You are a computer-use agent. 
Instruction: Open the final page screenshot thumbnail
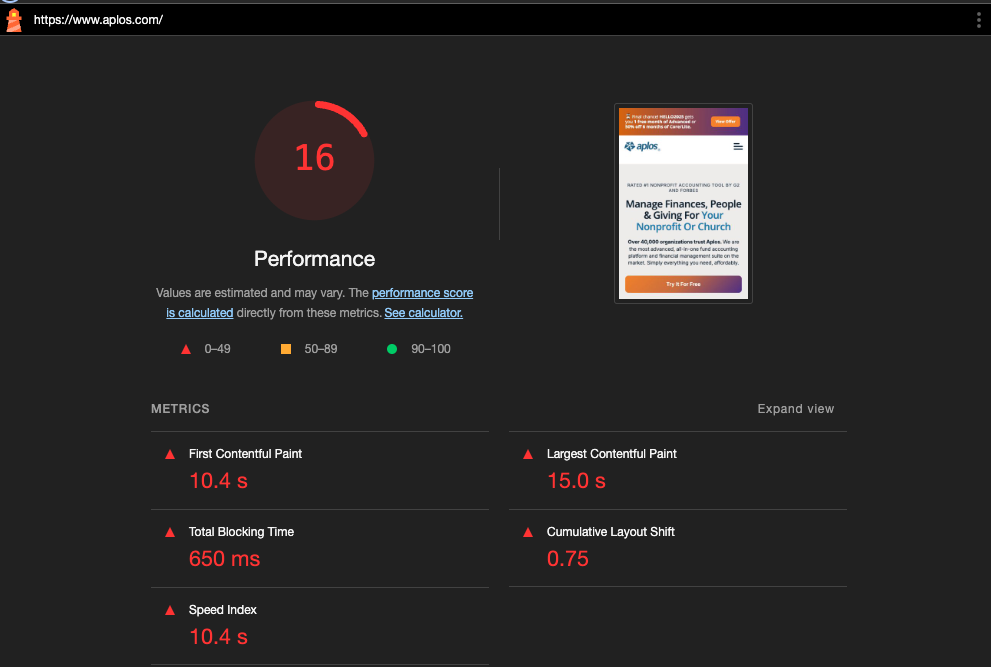click(x=683, y=204)
